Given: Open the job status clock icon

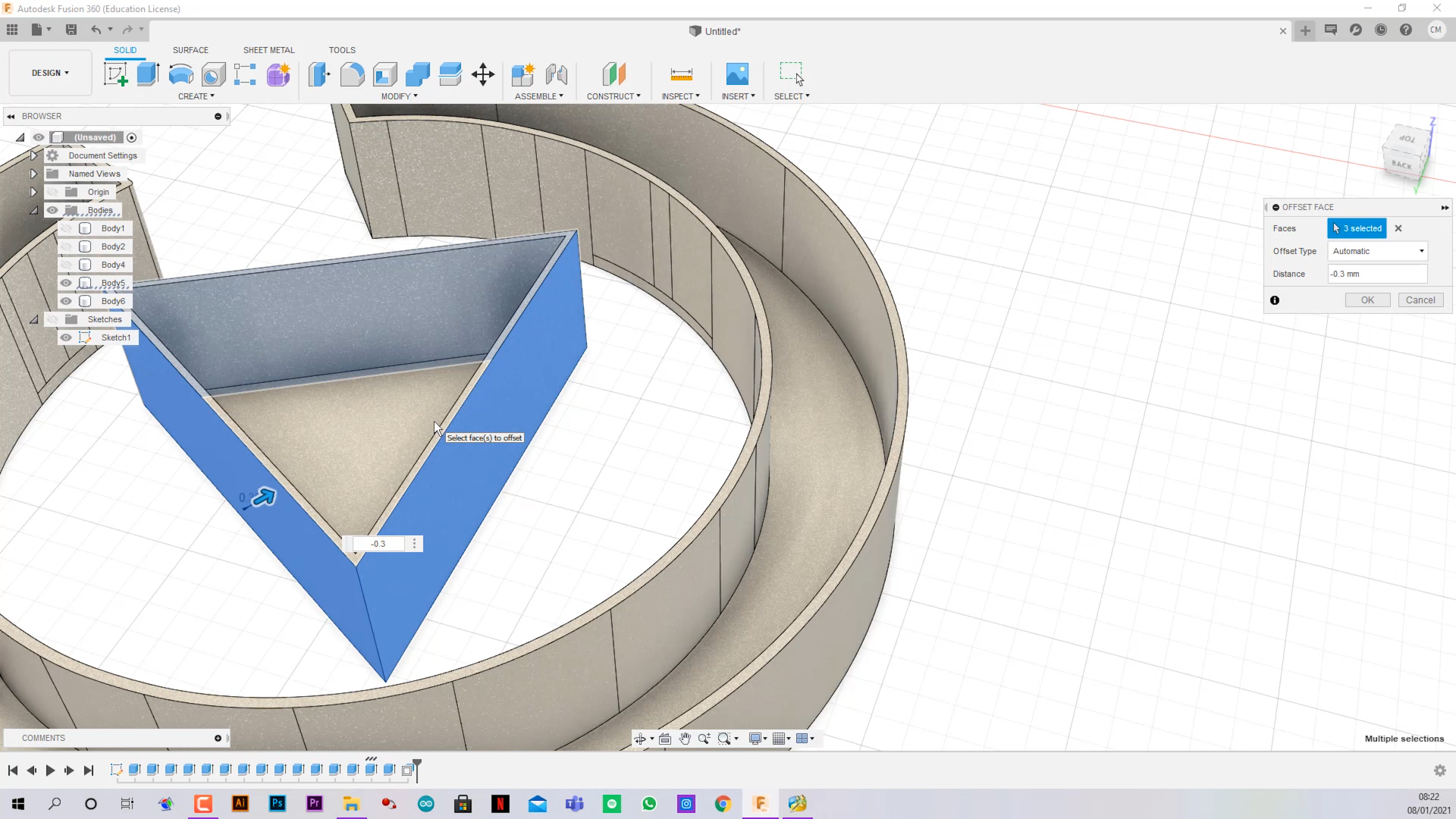Looking at the screenshot, I should coord(1381,30).
